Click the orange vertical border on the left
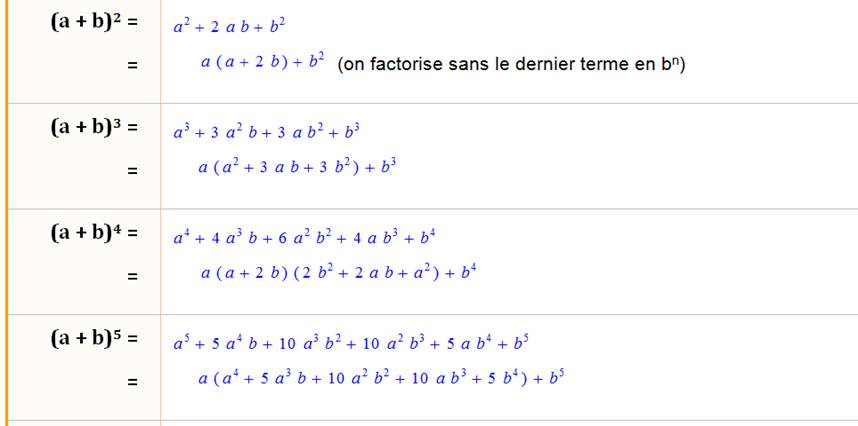 click(6, 213)
